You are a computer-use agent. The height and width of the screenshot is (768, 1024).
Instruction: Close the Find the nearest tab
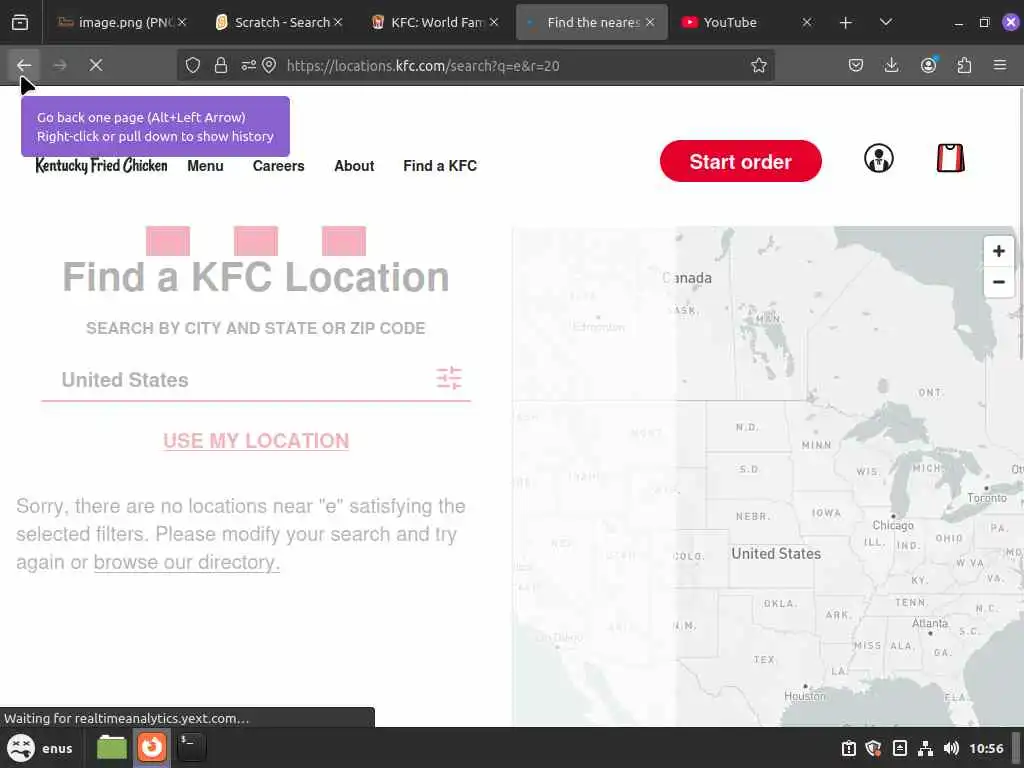click(x=650, y=22)
